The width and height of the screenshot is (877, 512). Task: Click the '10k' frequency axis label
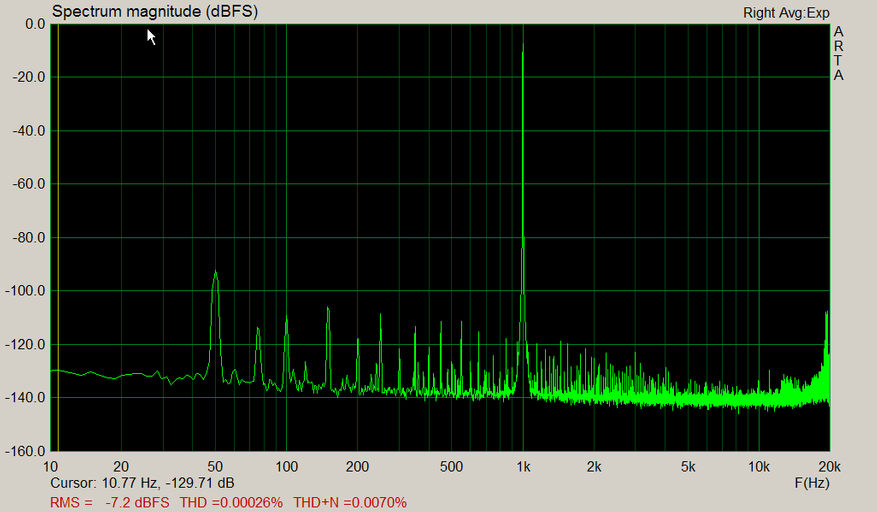coord(759,467)
